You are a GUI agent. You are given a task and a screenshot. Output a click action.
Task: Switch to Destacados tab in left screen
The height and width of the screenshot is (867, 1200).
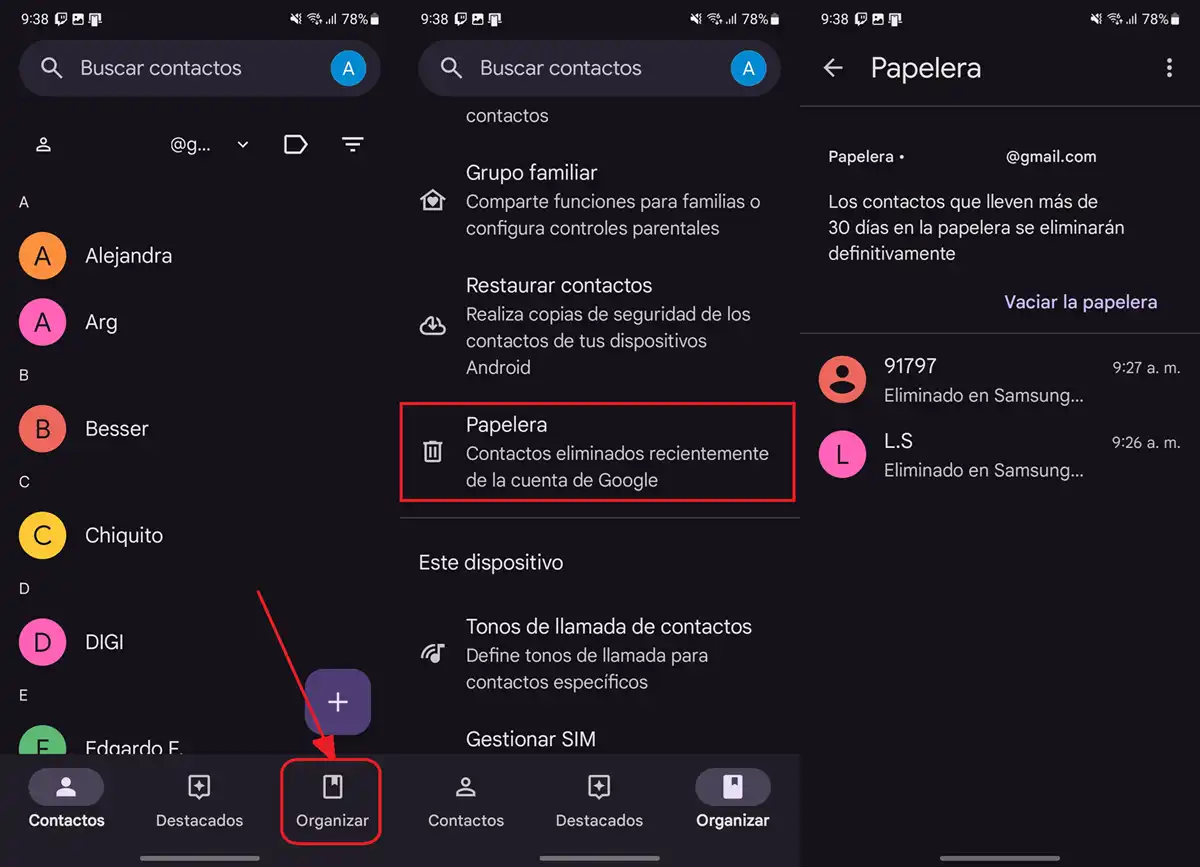click(199, 800)
